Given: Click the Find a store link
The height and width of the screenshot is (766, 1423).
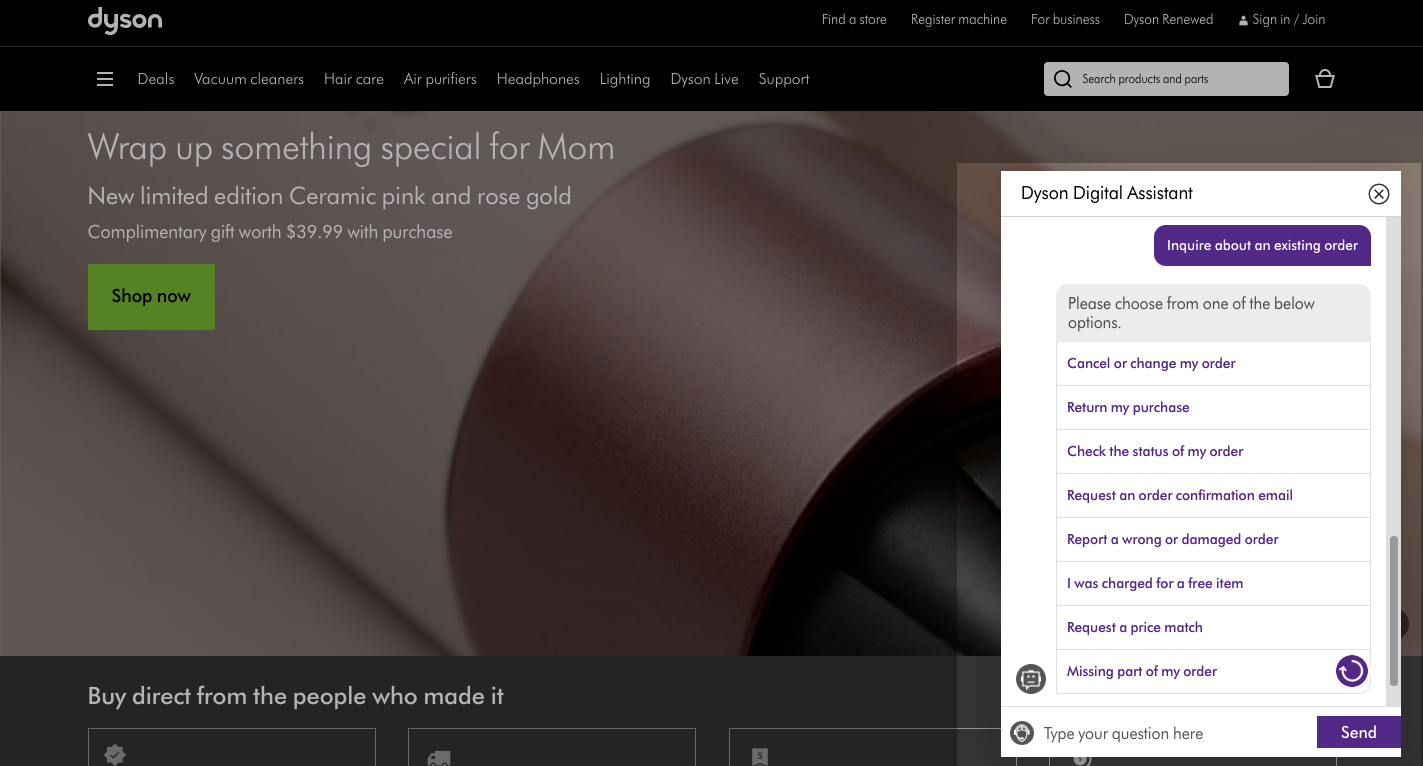Looking at the screenshot, I should tap(854, 20).
